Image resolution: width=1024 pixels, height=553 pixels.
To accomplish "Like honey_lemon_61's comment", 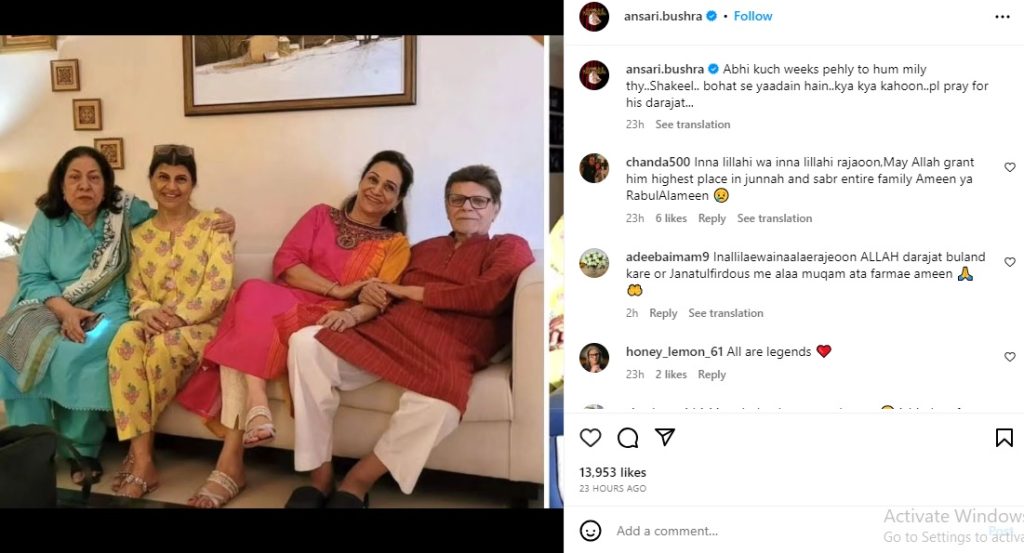I will click(1009, 357).
